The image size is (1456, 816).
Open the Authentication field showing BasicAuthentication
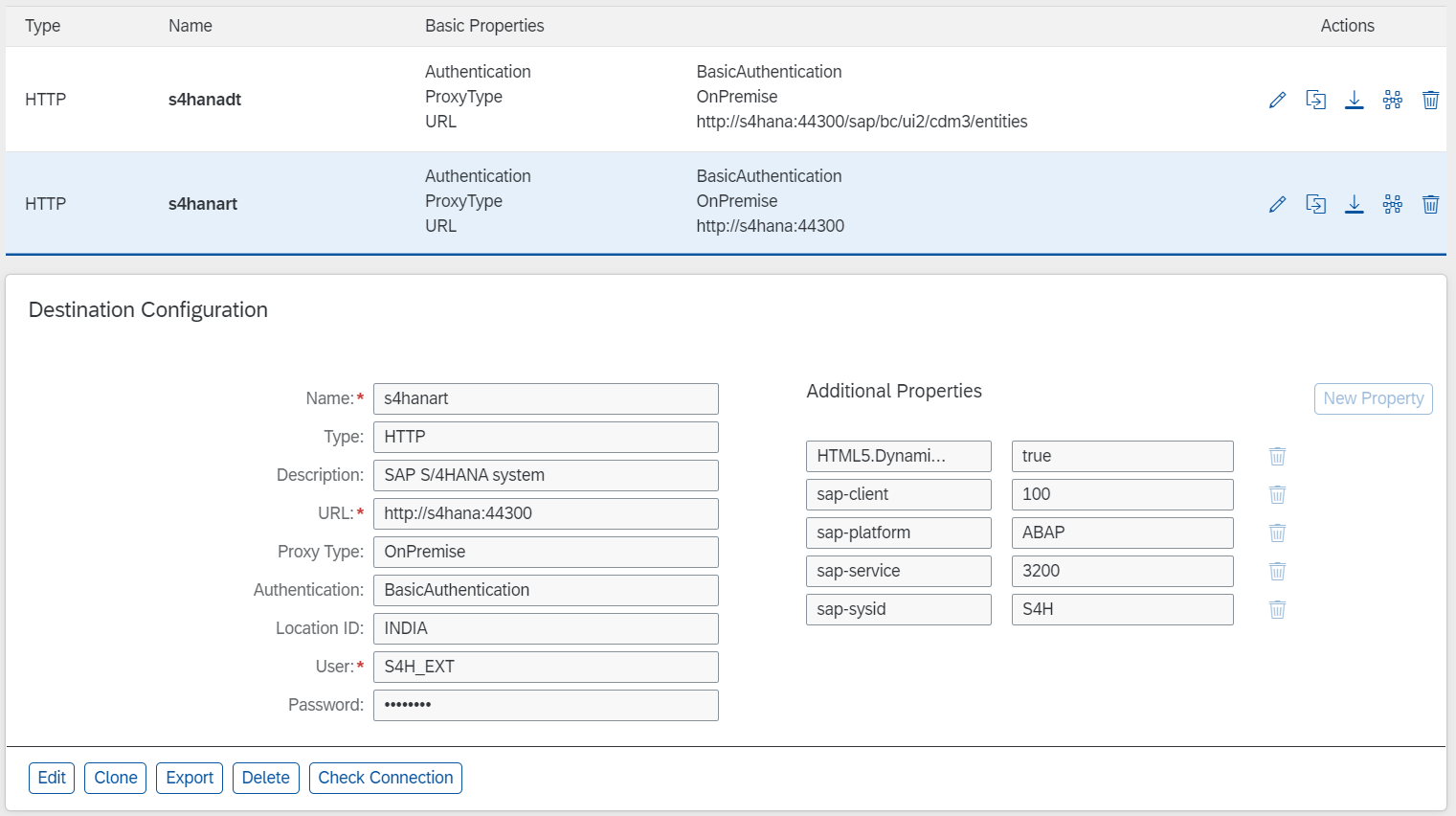tap(545, 590)
